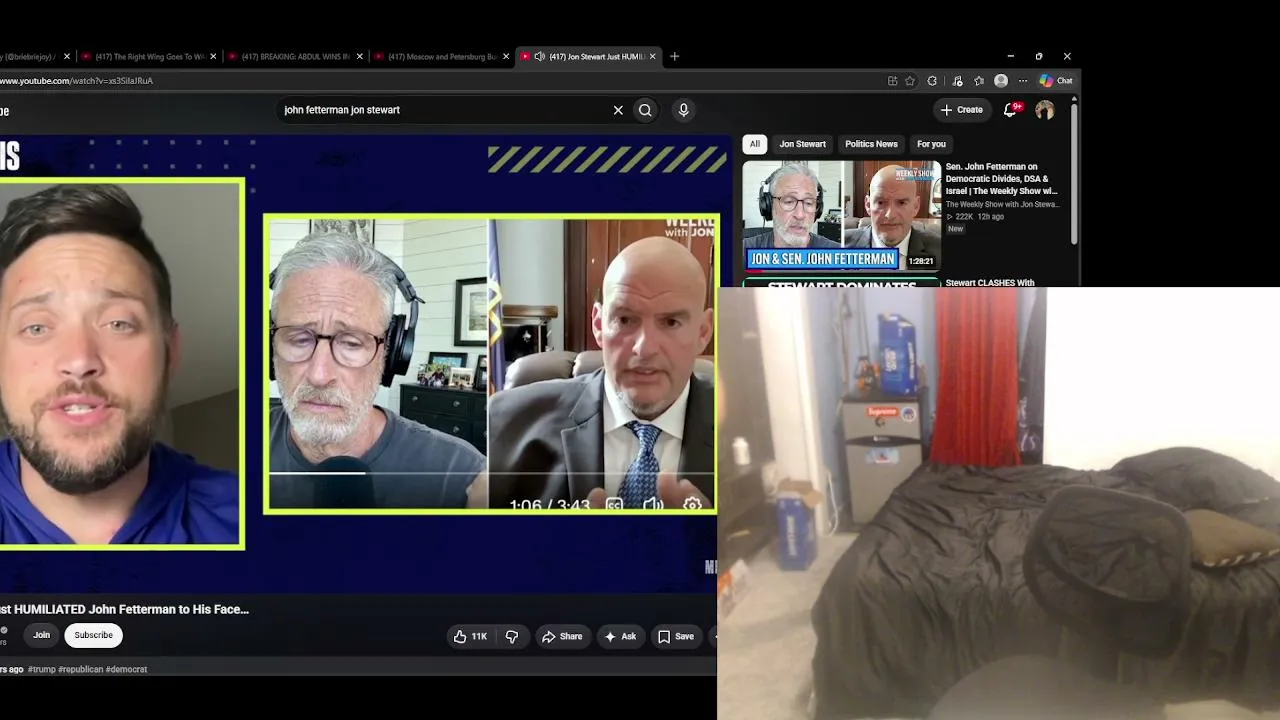Click the john fetterman jon stewart search field
Screen dimensions: 1280x720
443,110
